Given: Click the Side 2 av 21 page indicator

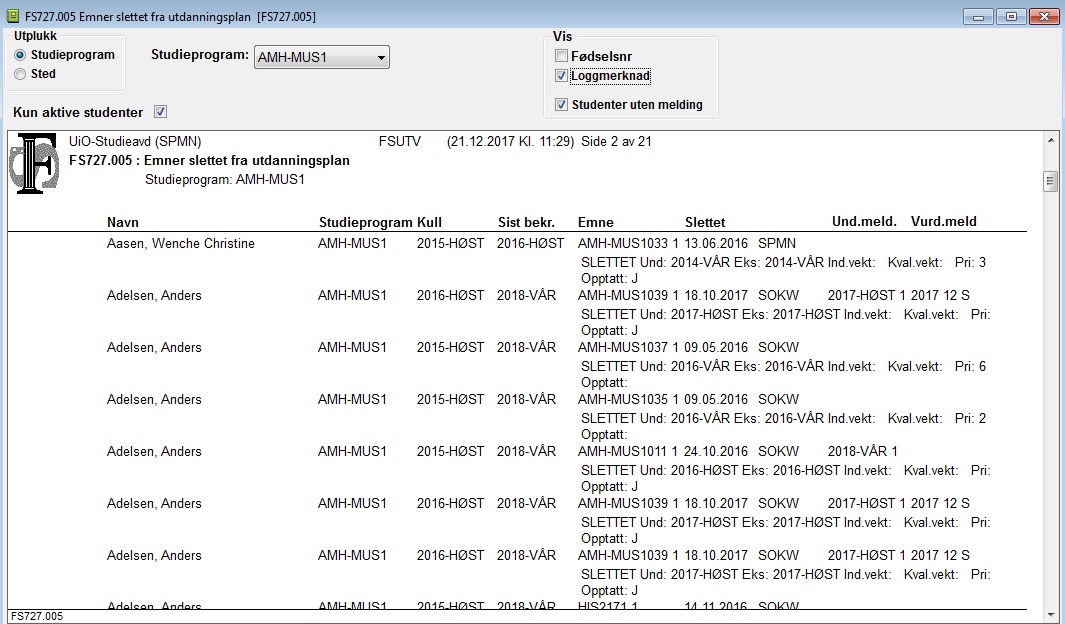Looking at the screenshot, I should tap(616, 141).
